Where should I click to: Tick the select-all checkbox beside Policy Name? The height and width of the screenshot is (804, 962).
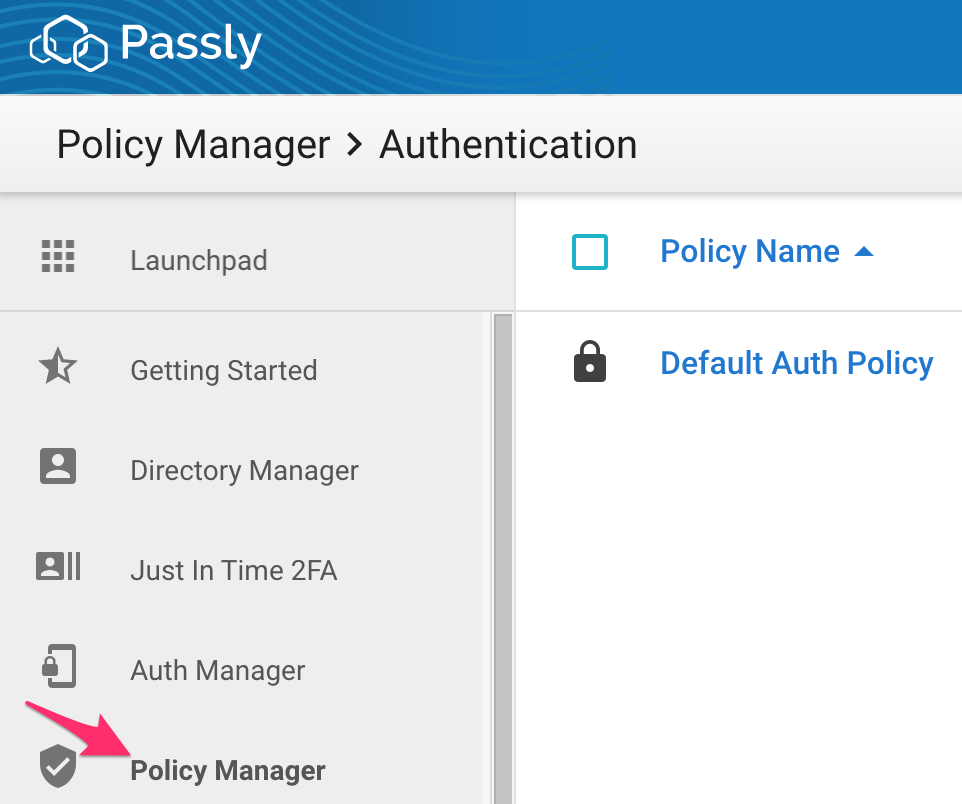(x=590, y=252)
